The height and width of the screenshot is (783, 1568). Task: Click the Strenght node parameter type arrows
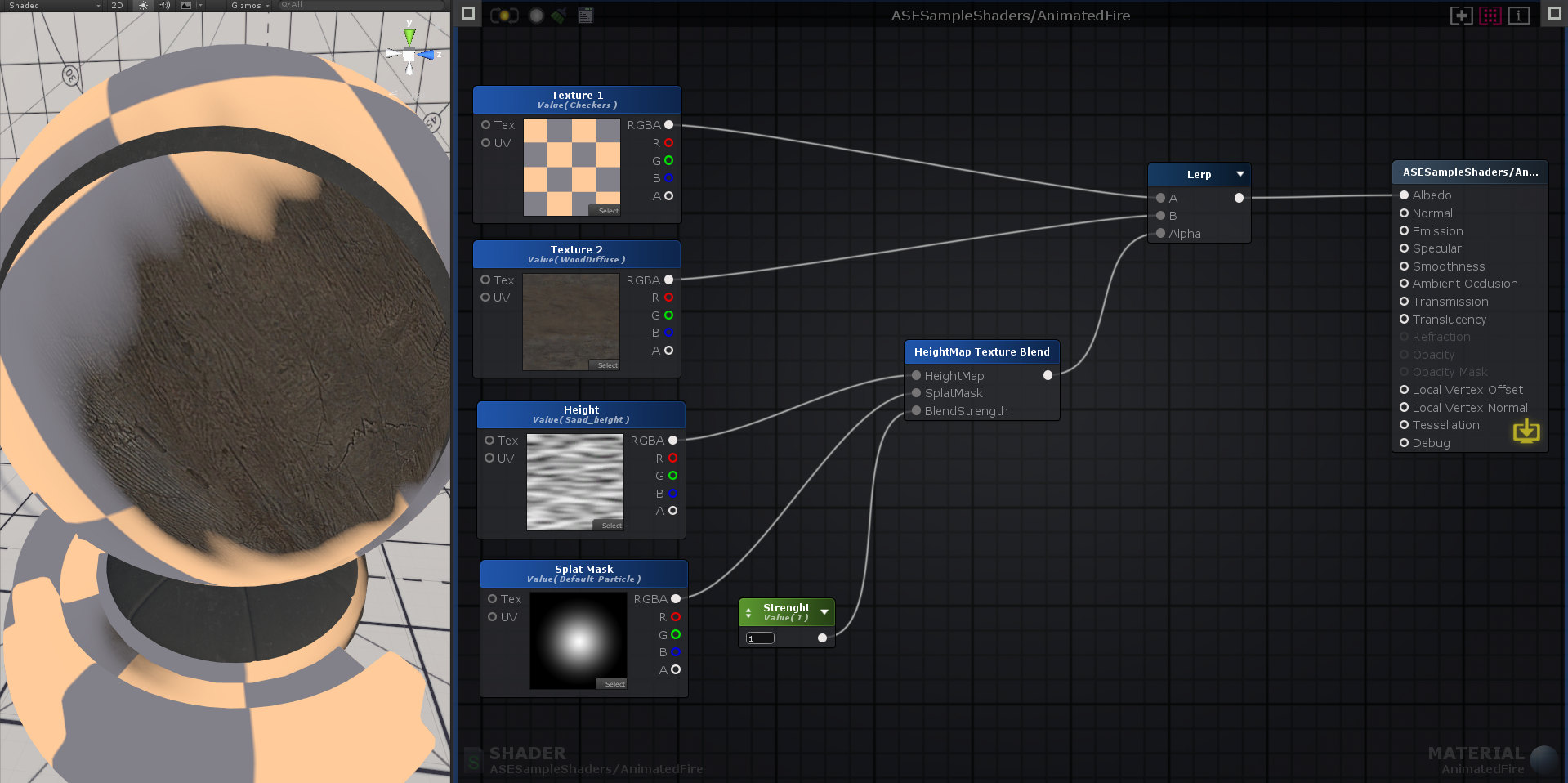pos(748,612)
